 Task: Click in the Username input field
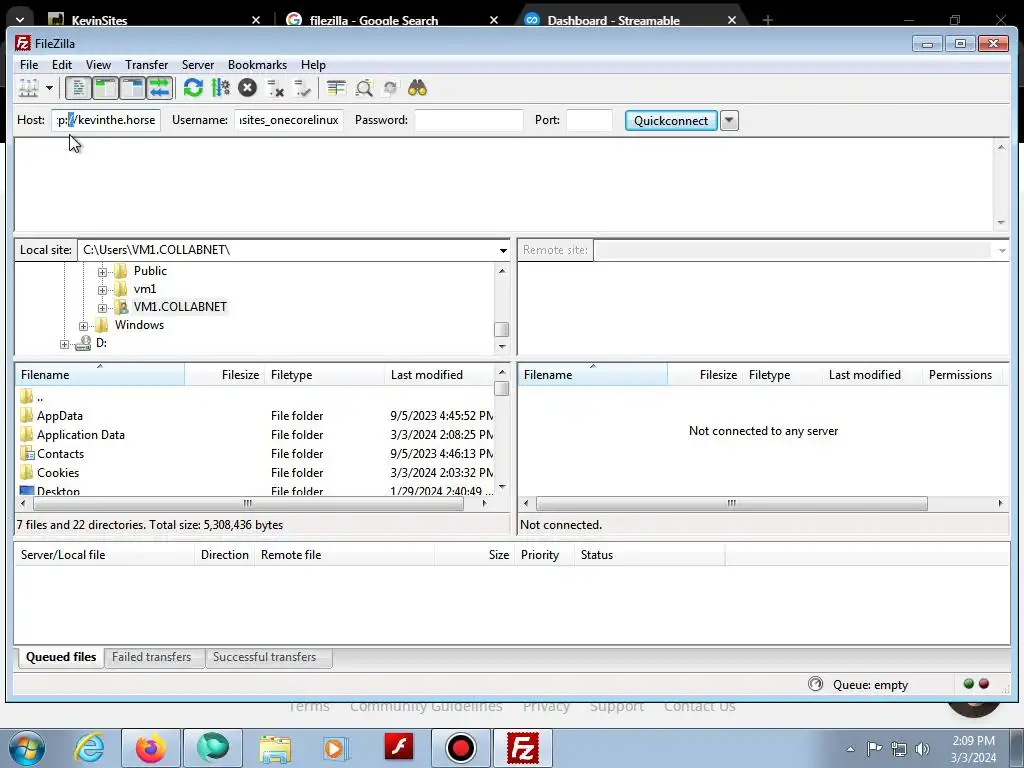tap(289, 120)
